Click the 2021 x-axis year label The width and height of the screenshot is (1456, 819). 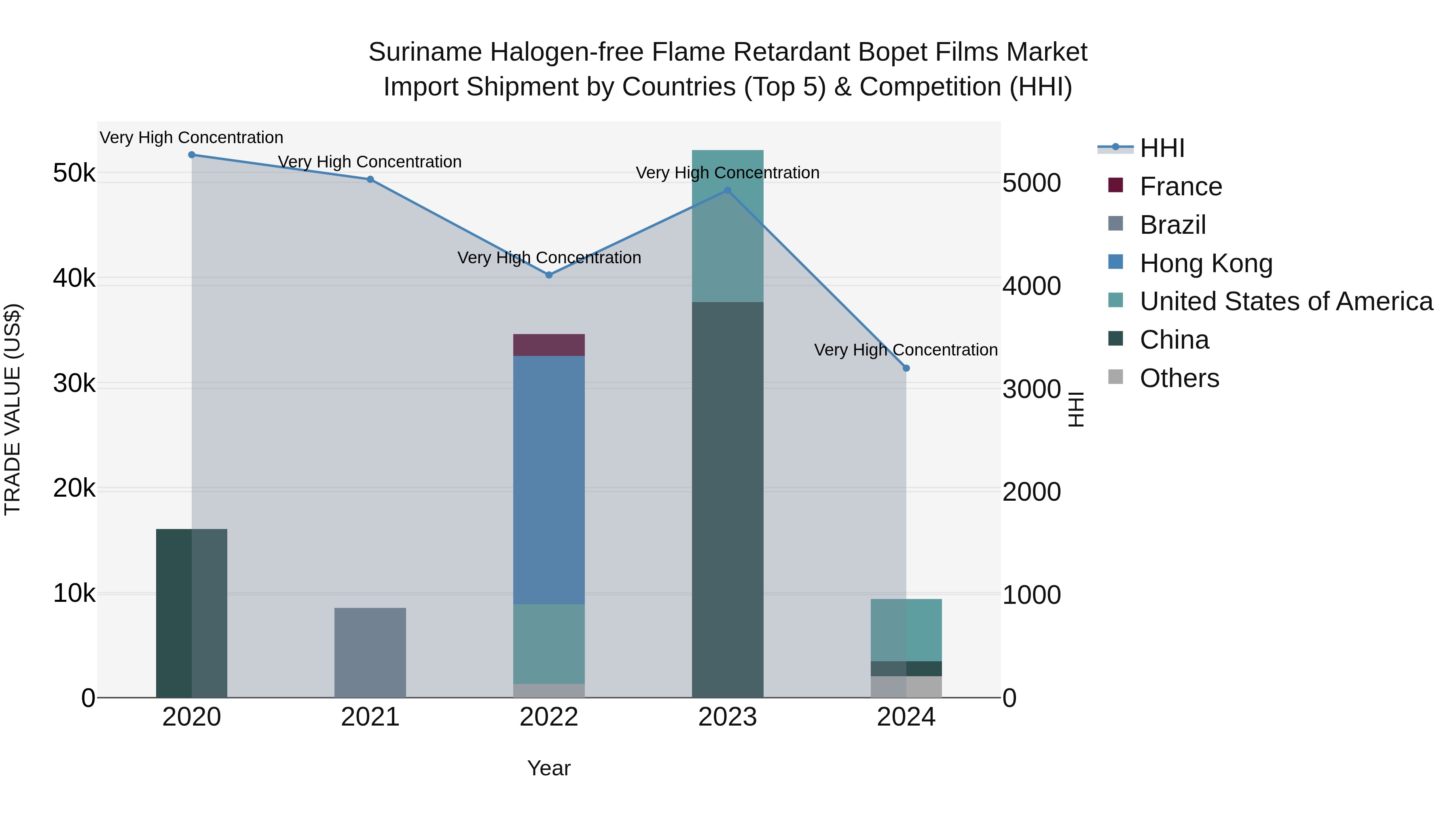370,717
